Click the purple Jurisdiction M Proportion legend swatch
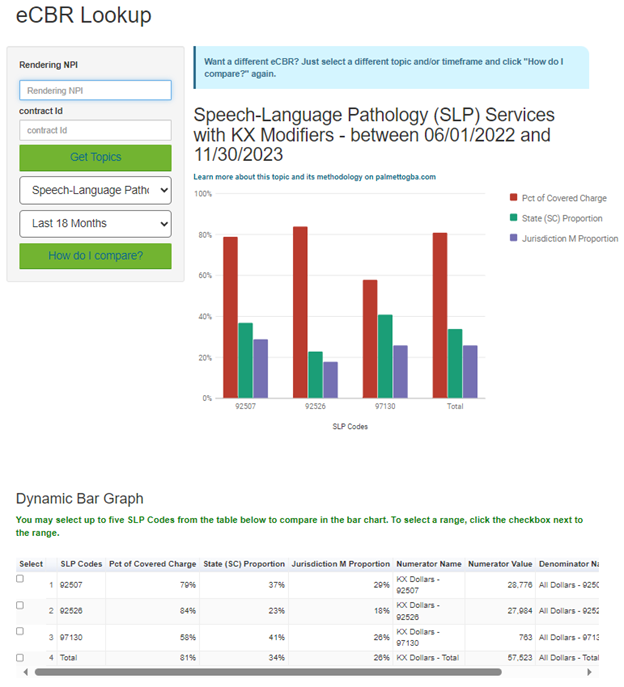This screenshot has height=687, width=624. click(x=514, y=238)
